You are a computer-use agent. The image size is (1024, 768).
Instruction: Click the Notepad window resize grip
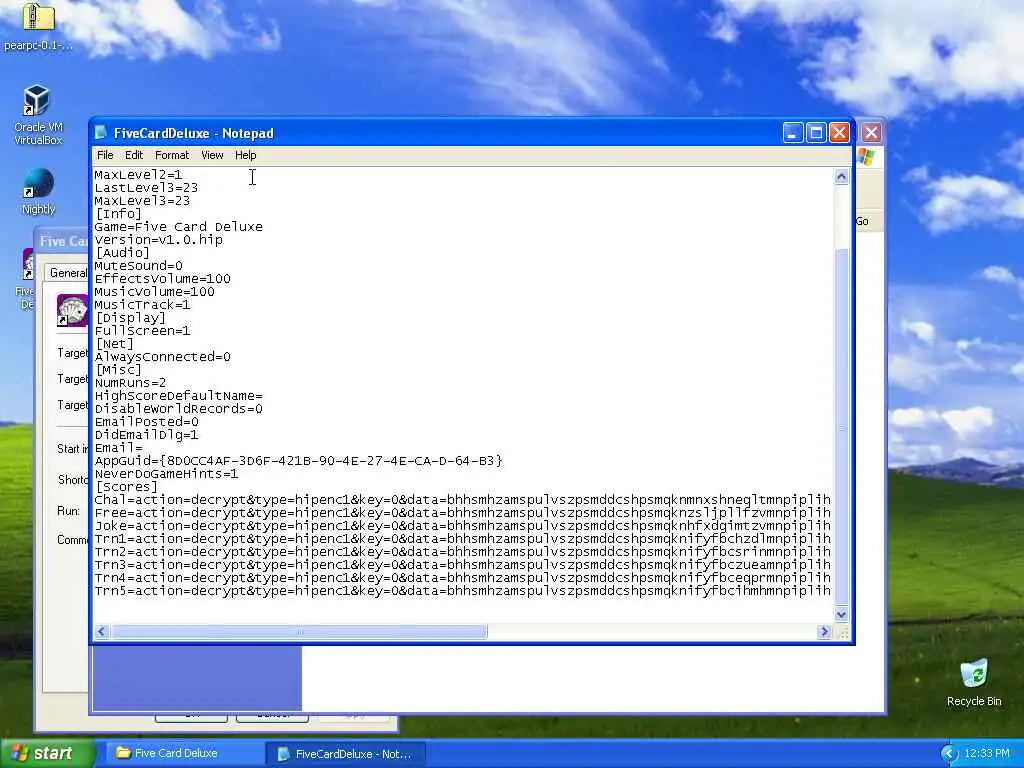[842, 632]
